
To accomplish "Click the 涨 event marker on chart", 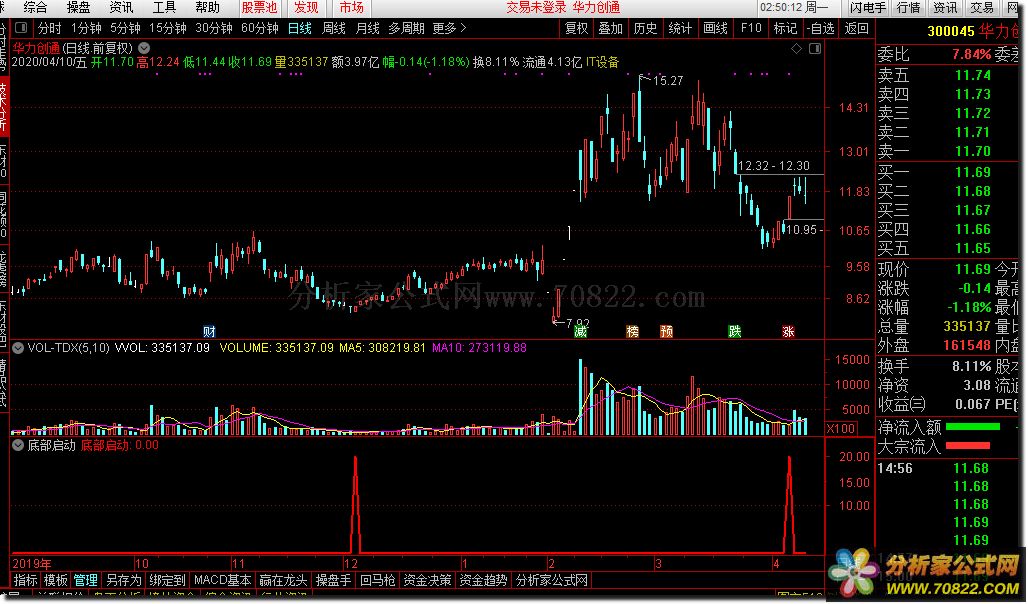I will [x=788, y=332].
